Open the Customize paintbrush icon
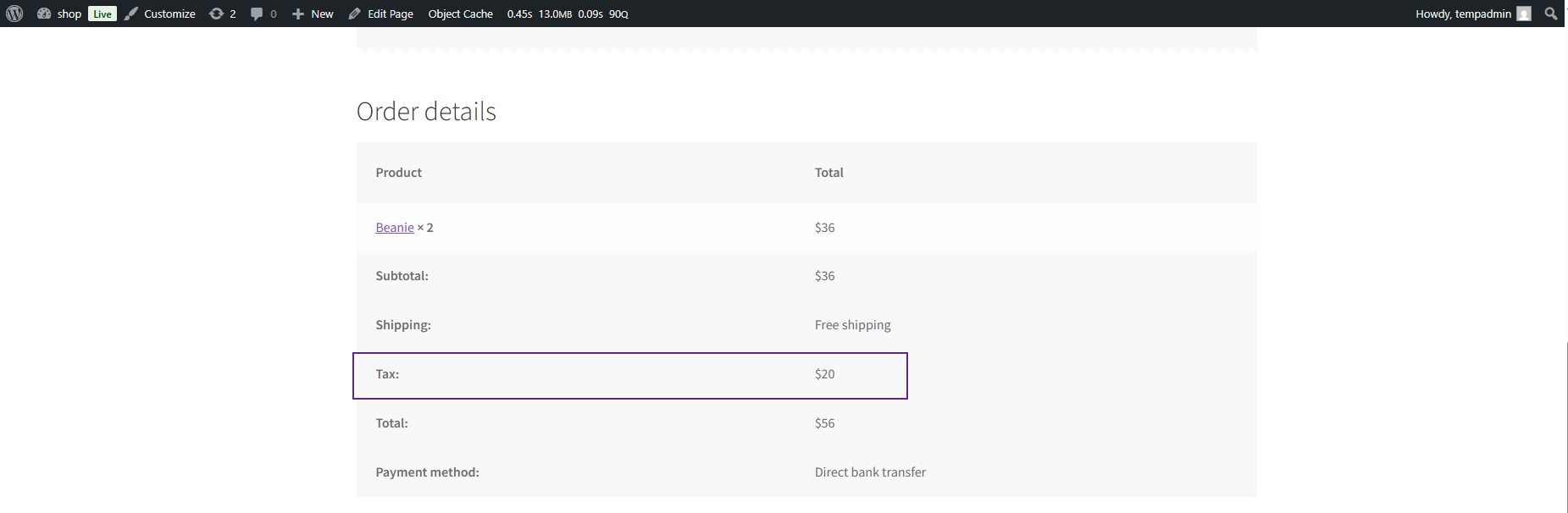This screenshot has height=513, width=1568. (131, 14)
